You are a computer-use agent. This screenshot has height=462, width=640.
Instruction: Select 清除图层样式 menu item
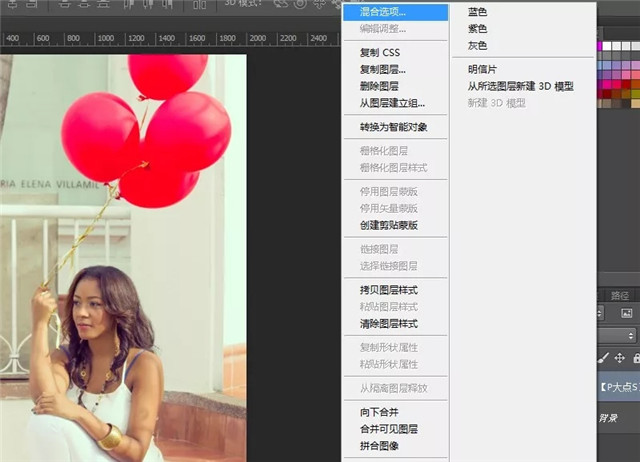388,323
